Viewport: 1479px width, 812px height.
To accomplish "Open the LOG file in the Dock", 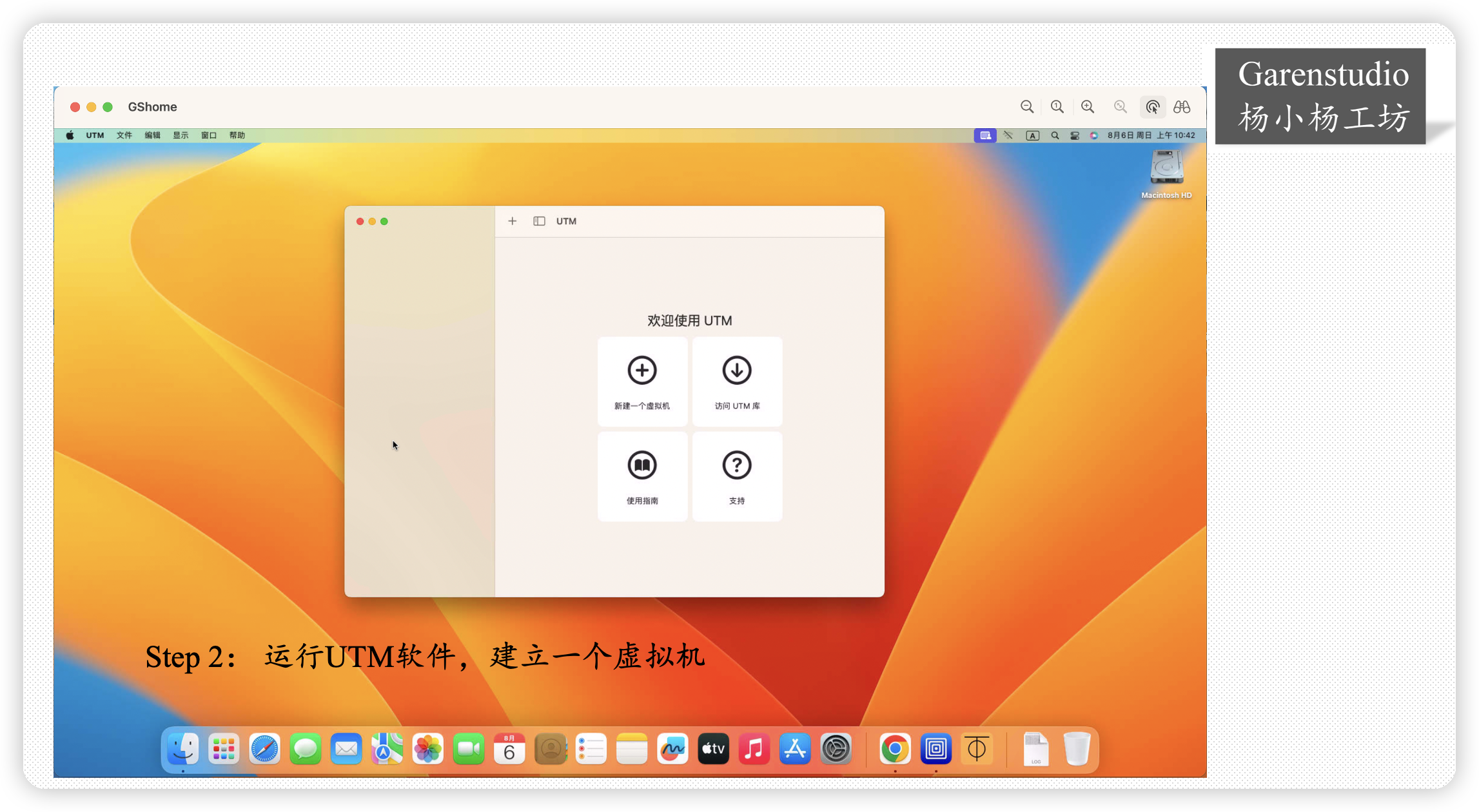I will click(x=1036, y=749).
